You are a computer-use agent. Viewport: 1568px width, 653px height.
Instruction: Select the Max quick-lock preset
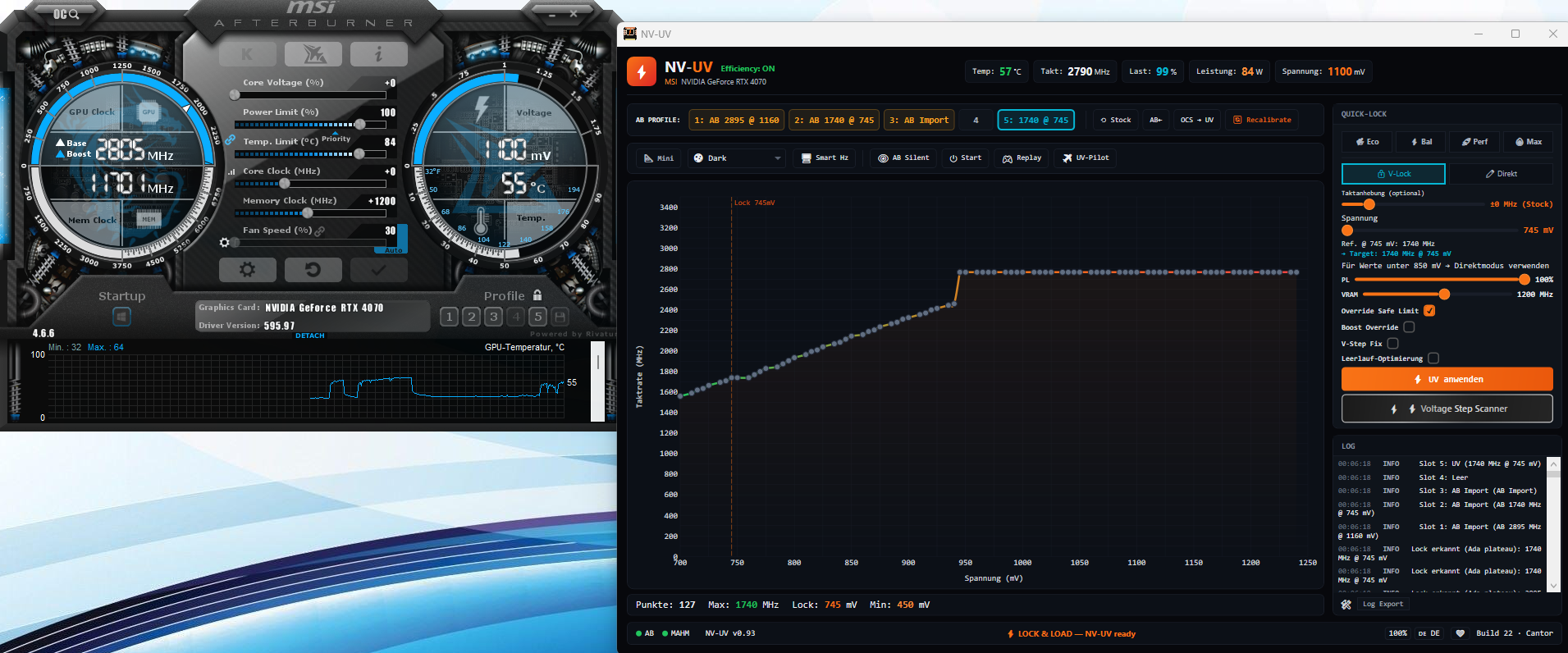(x=1529, y=142)
